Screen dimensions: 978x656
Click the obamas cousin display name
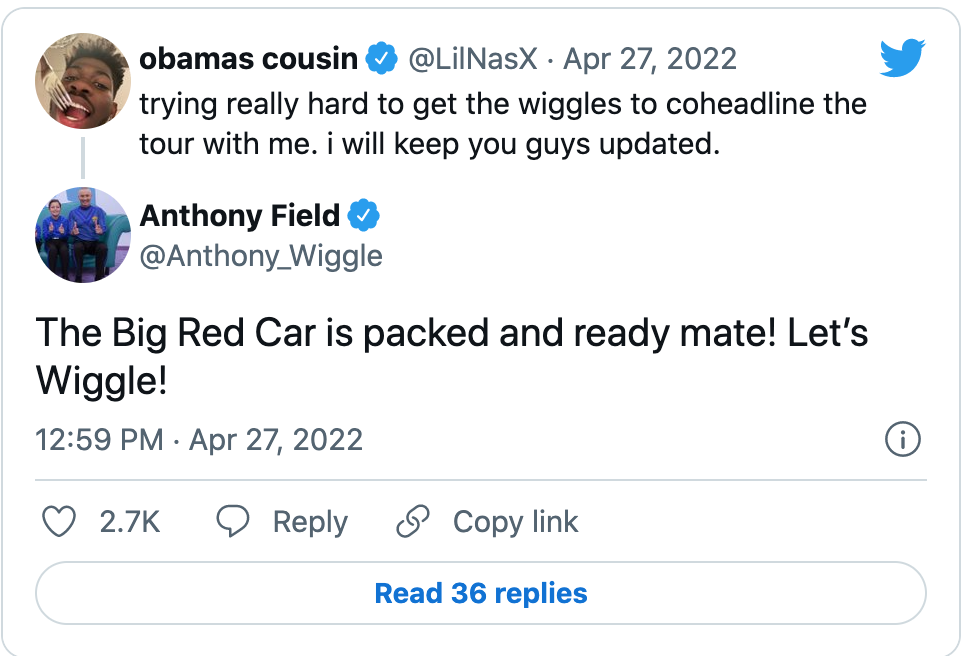[248, 59]
